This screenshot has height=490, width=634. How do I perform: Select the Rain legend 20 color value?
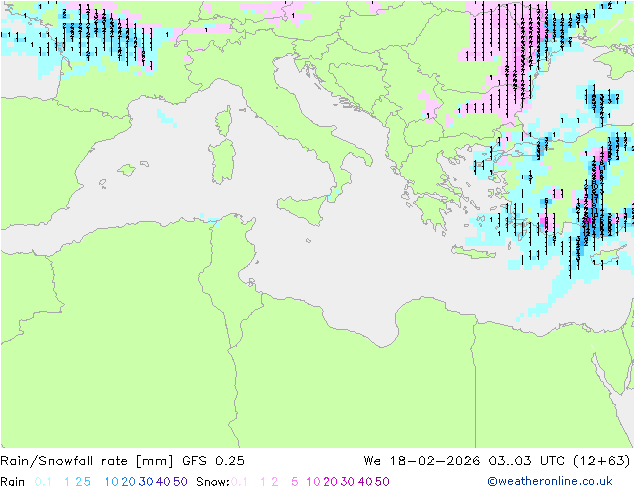point(128,482)
